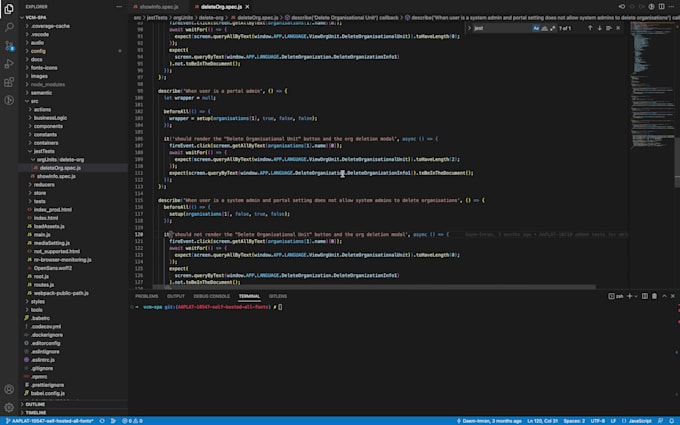This screenshot has height=425, width=680.
Task: Toggle Match Whole Word in the find widget
Action: (x=544, y=28)
